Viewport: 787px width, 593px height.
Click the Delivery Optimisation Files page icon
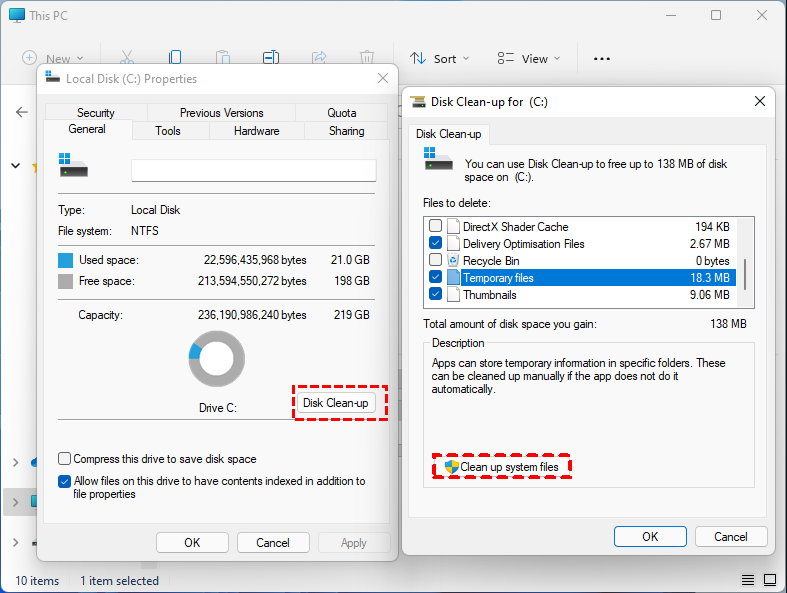click(453, 244)
